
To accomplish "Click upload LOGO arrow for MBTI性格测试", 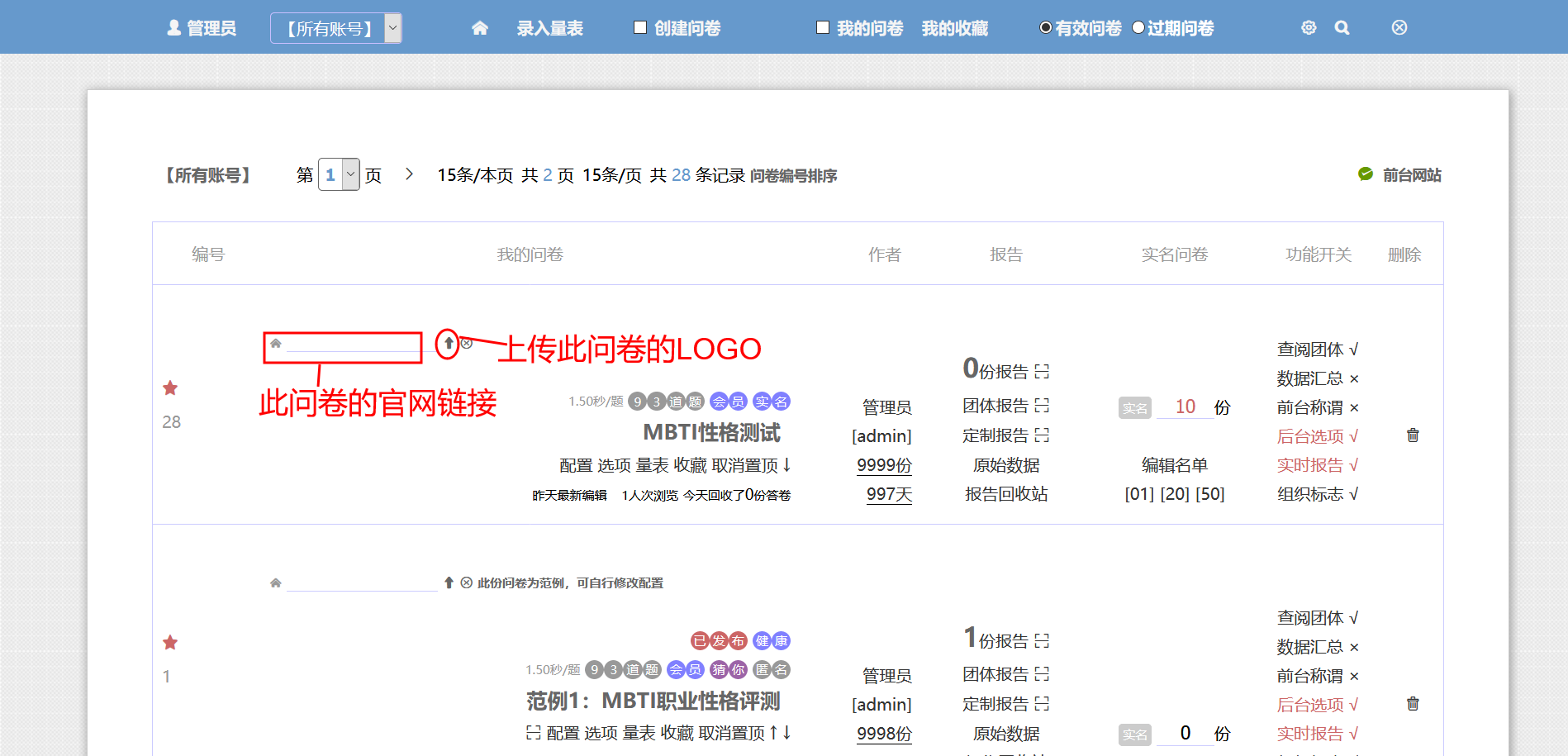I will pos(449,342).
